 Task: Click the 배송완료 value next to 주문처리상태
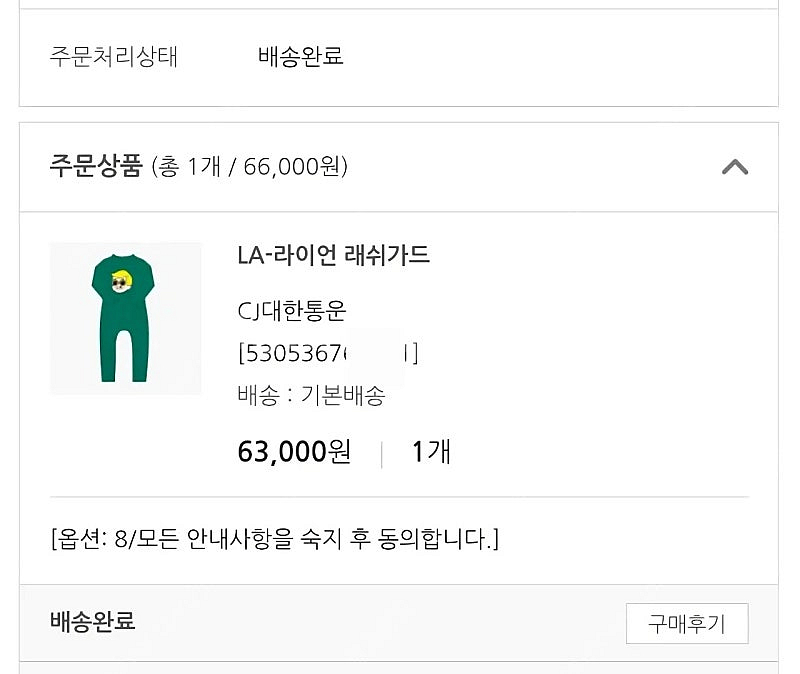(300, 56)
